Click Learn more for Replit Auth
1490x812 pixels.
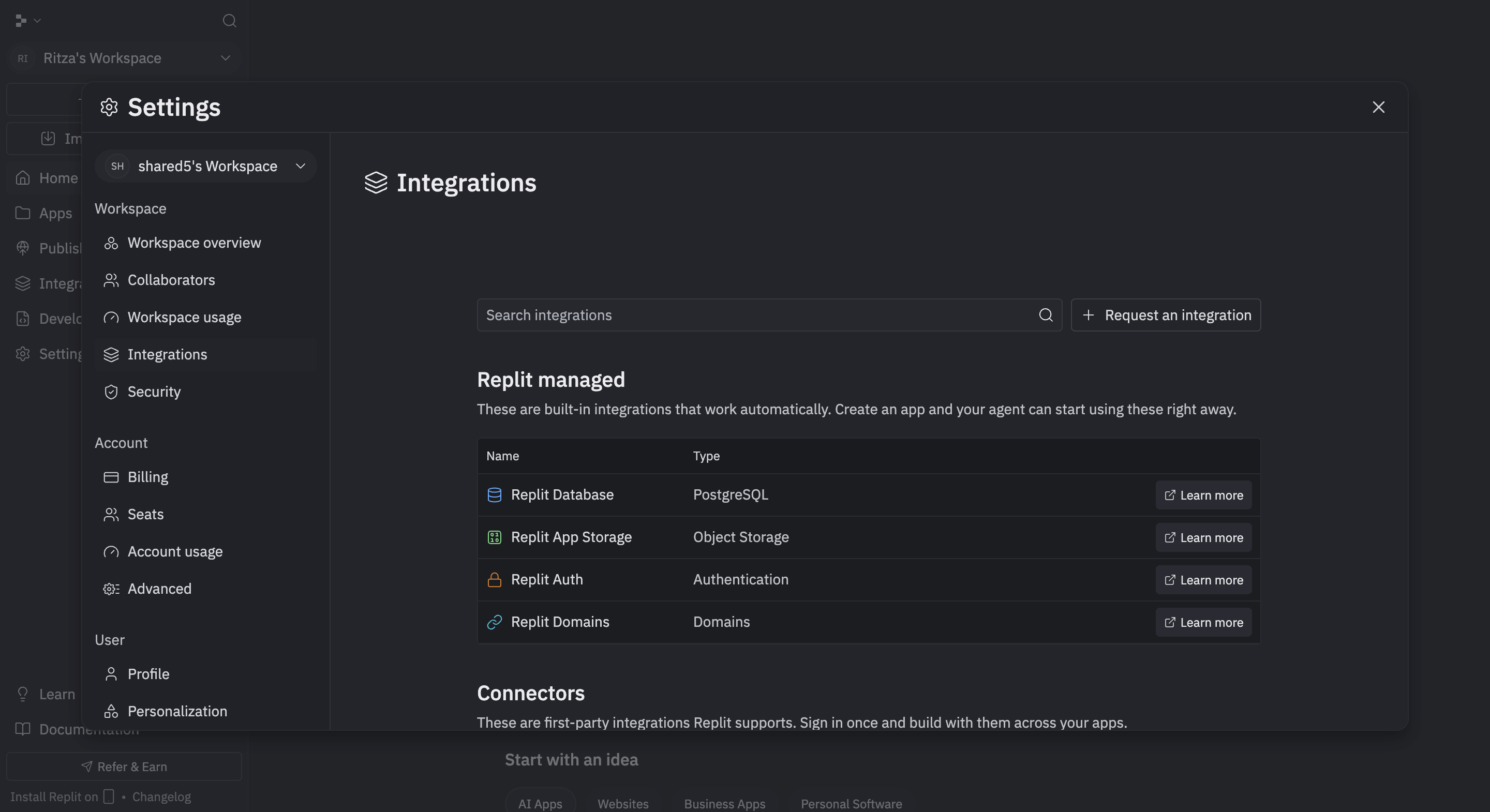tap(1203, 580)
